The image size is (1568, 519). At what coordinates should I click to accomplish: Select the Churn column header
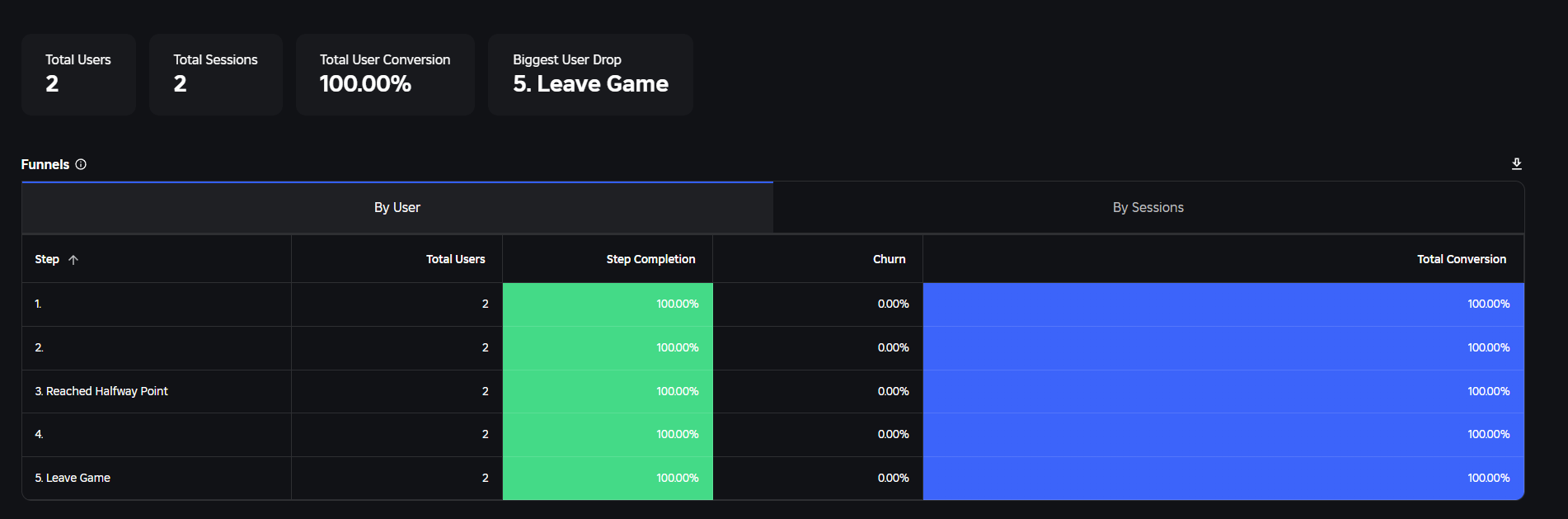[x=889, y=258]
